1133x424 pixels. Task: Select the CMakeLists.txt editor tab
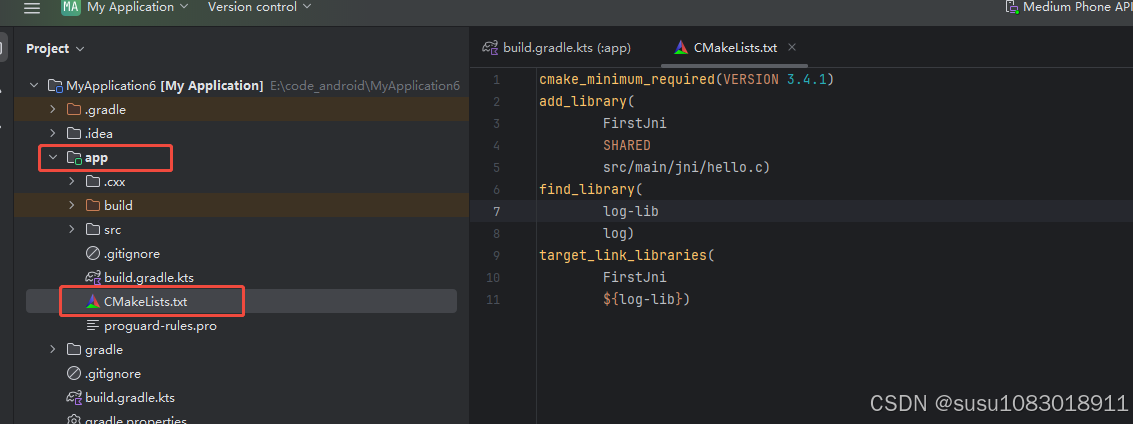[x=734, y=48]
